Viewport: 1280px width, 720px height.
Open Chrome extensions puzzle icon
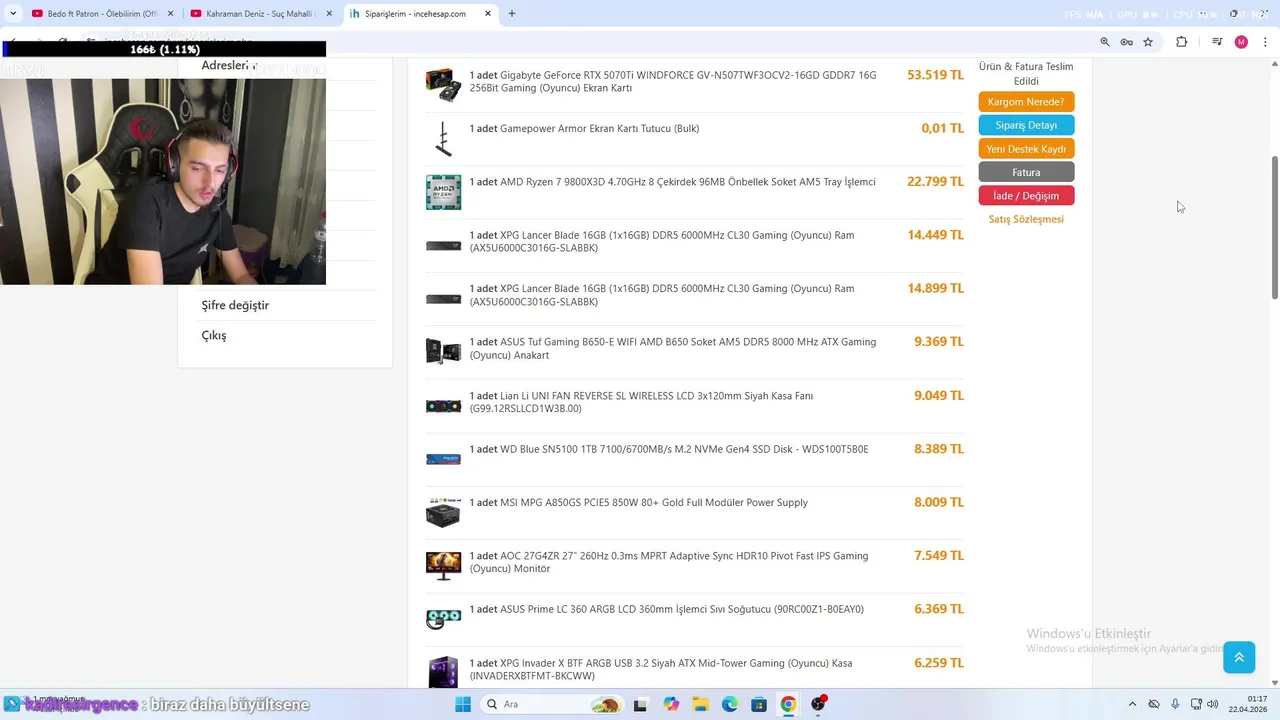pos(1181,42)
